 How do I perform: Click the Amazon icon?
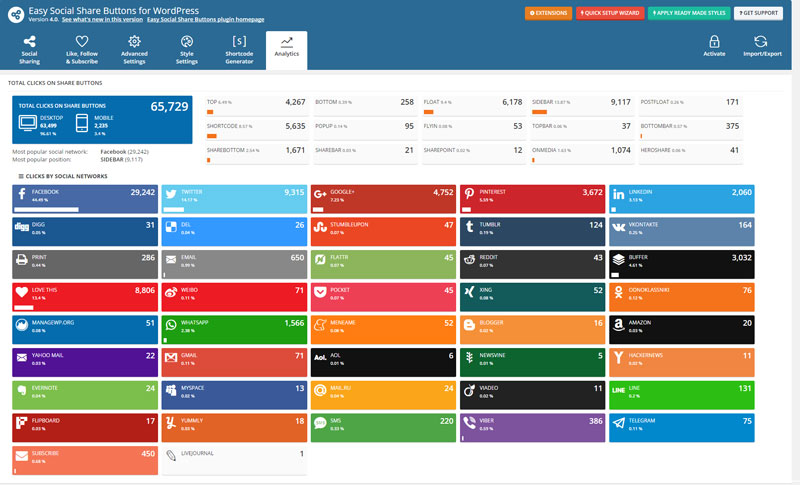click(618, 325)
